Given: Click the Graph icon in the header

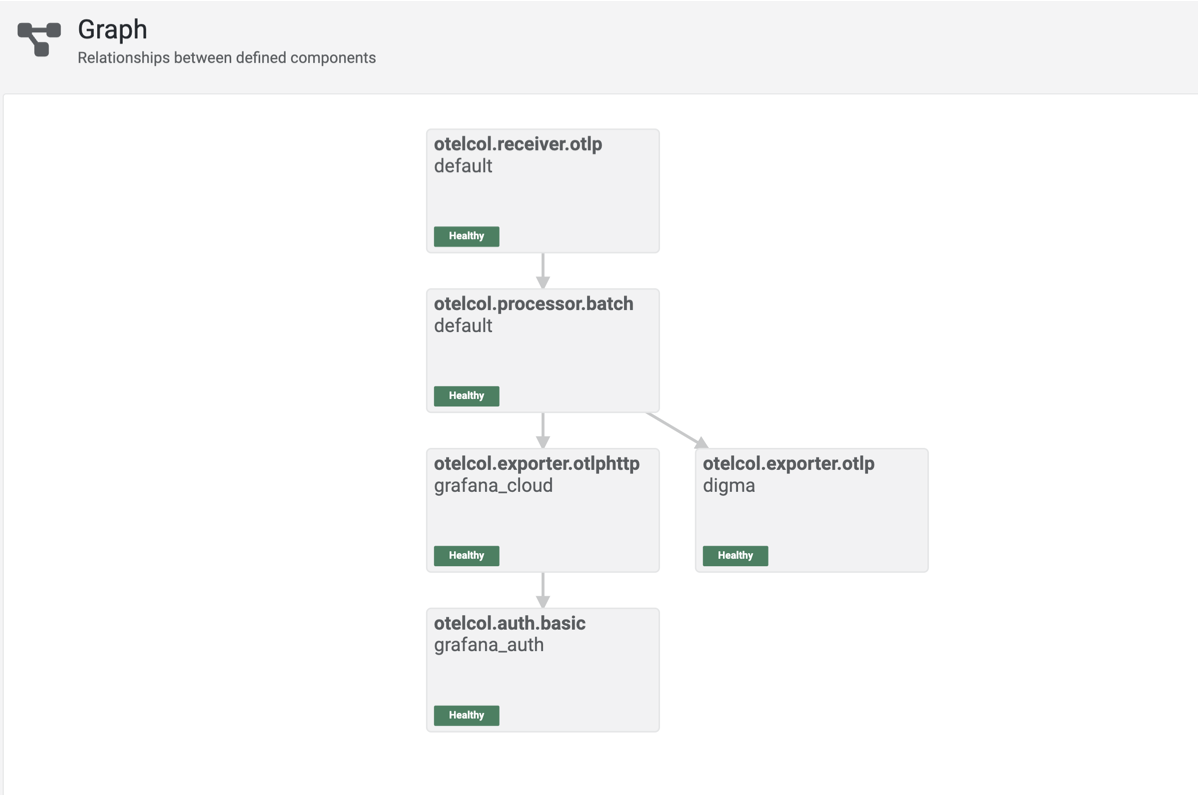Looking at the screenshot, I should click(39, 40).
